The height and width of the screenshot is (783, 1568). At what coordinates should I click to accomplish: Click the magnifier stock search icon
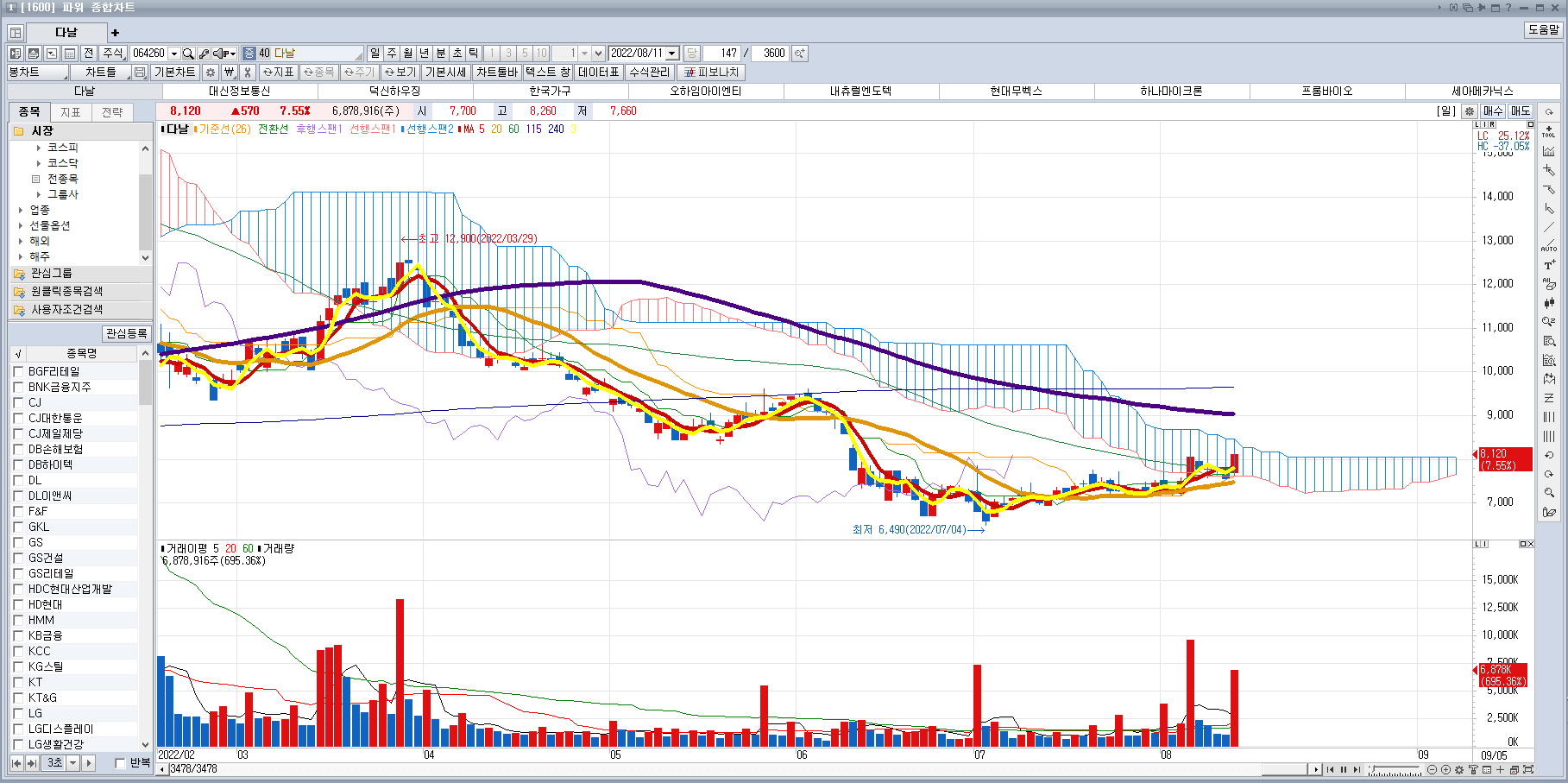188,54
